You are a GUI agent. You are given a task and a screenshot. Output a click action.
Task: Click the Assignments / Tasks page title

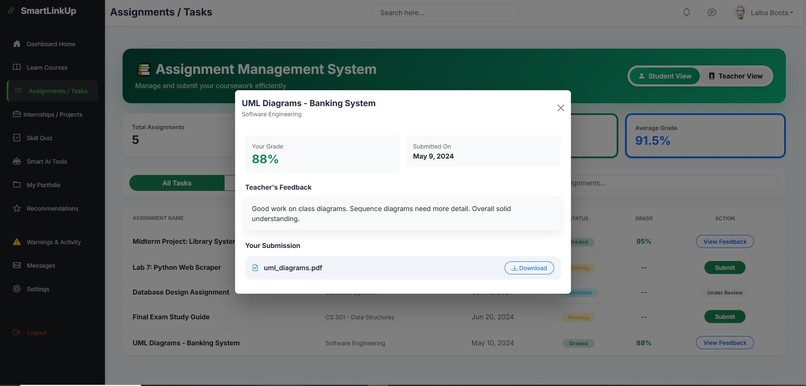(x=161, y=12)
